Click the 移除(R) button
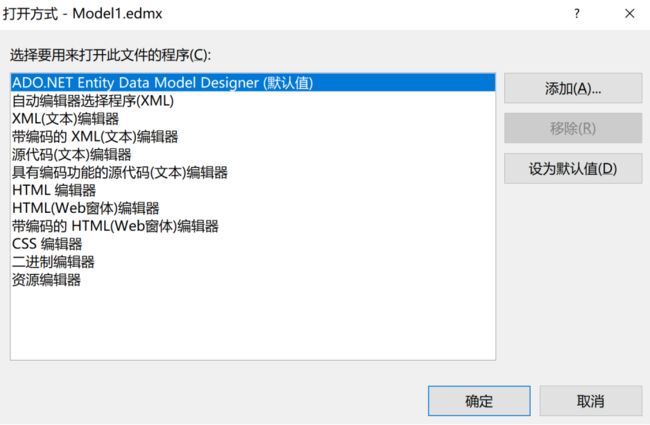This screenshot has height=425, width=650. pos(573,129)
